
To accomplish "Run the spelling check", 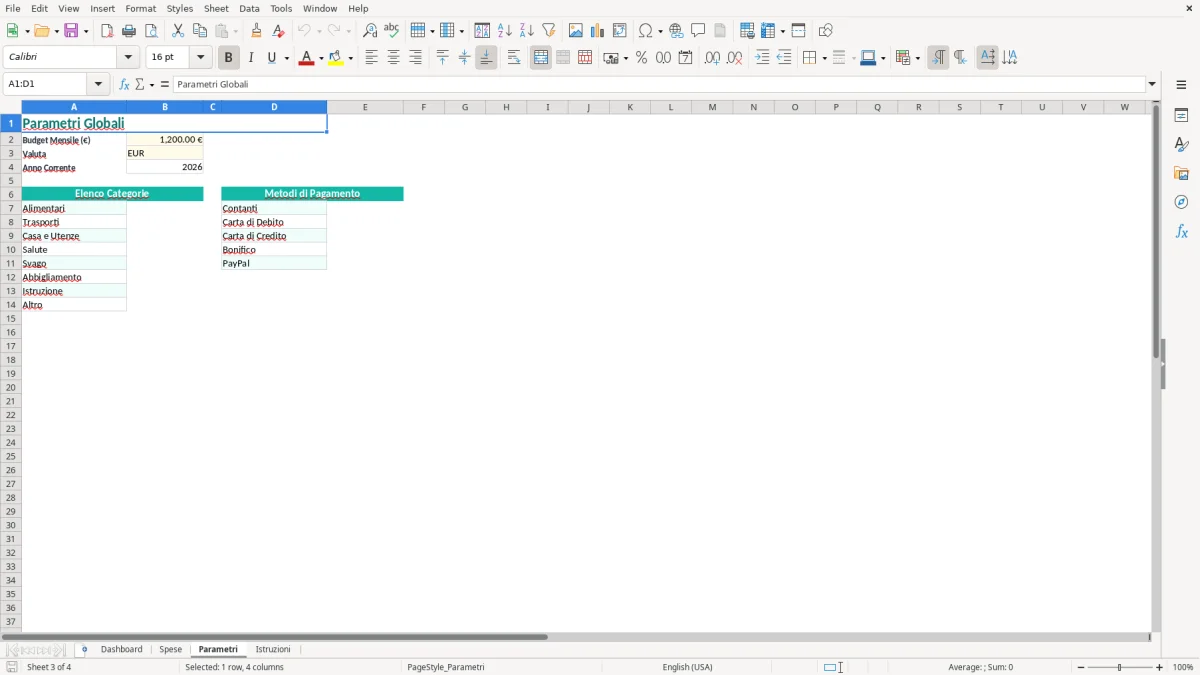I will point(392,31).
